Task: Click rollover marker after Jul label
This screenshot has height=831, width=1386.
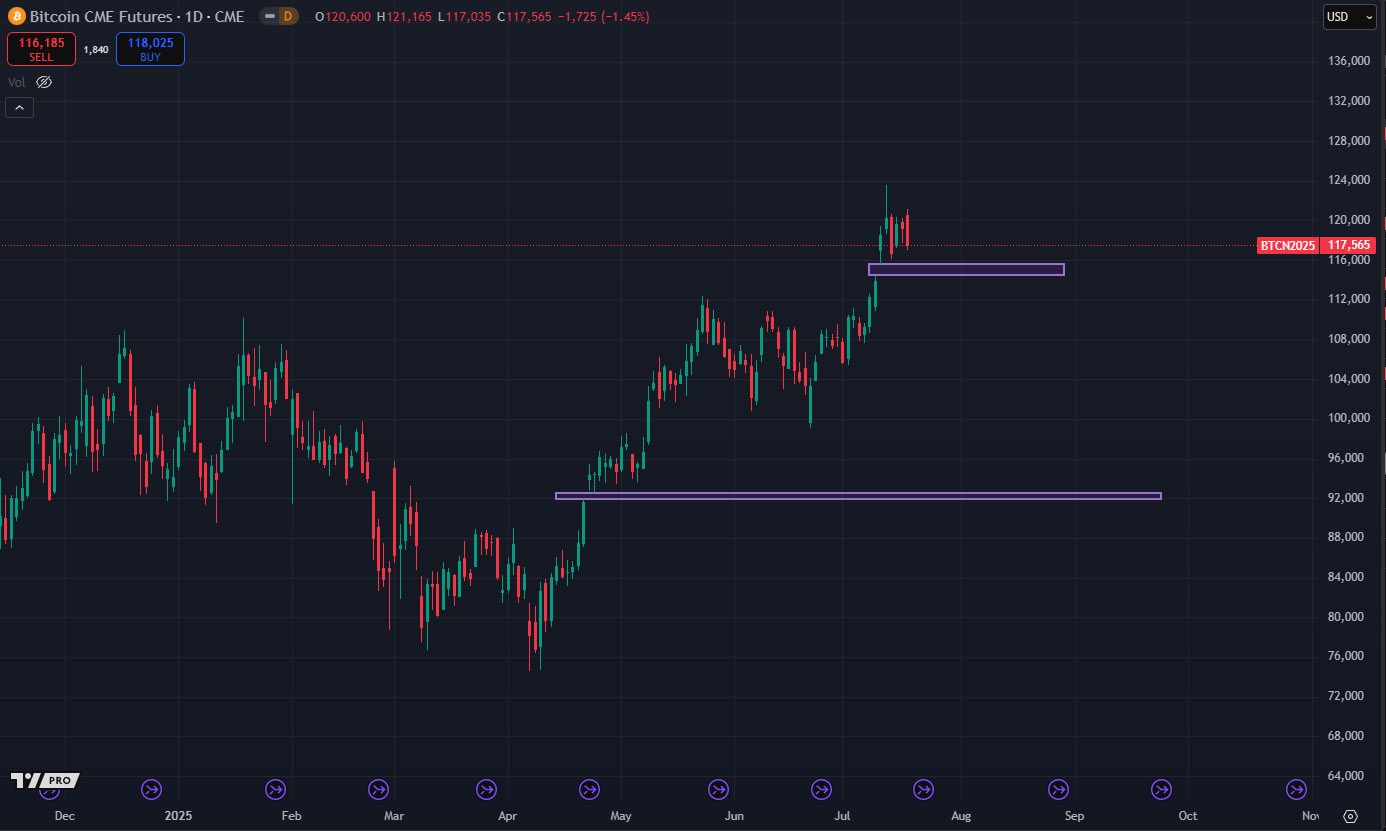Action: click(923, 790)
